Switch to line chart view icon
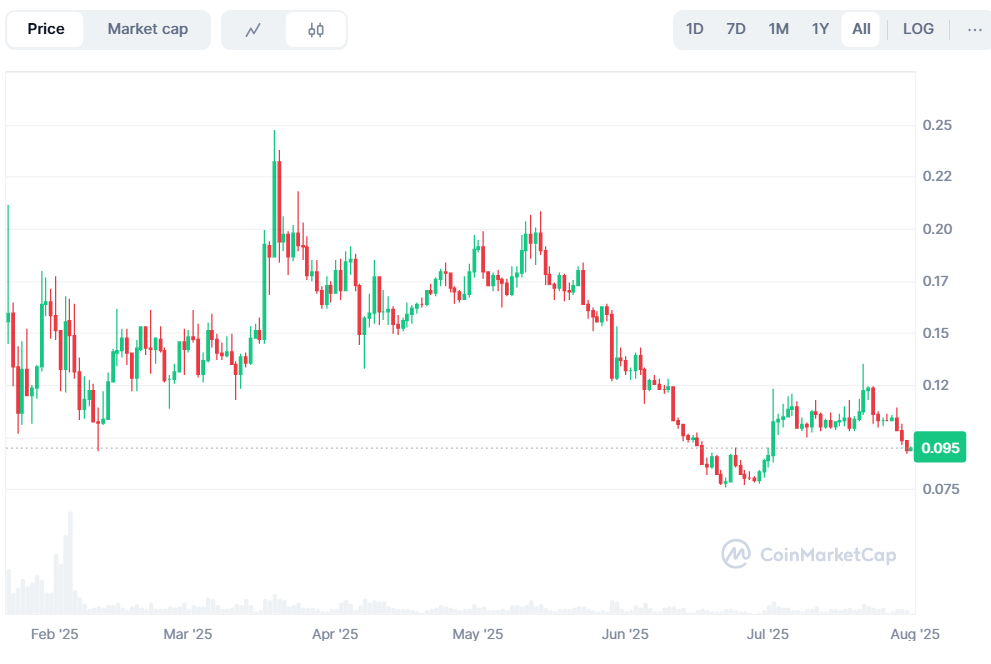 tap(253, 30)
